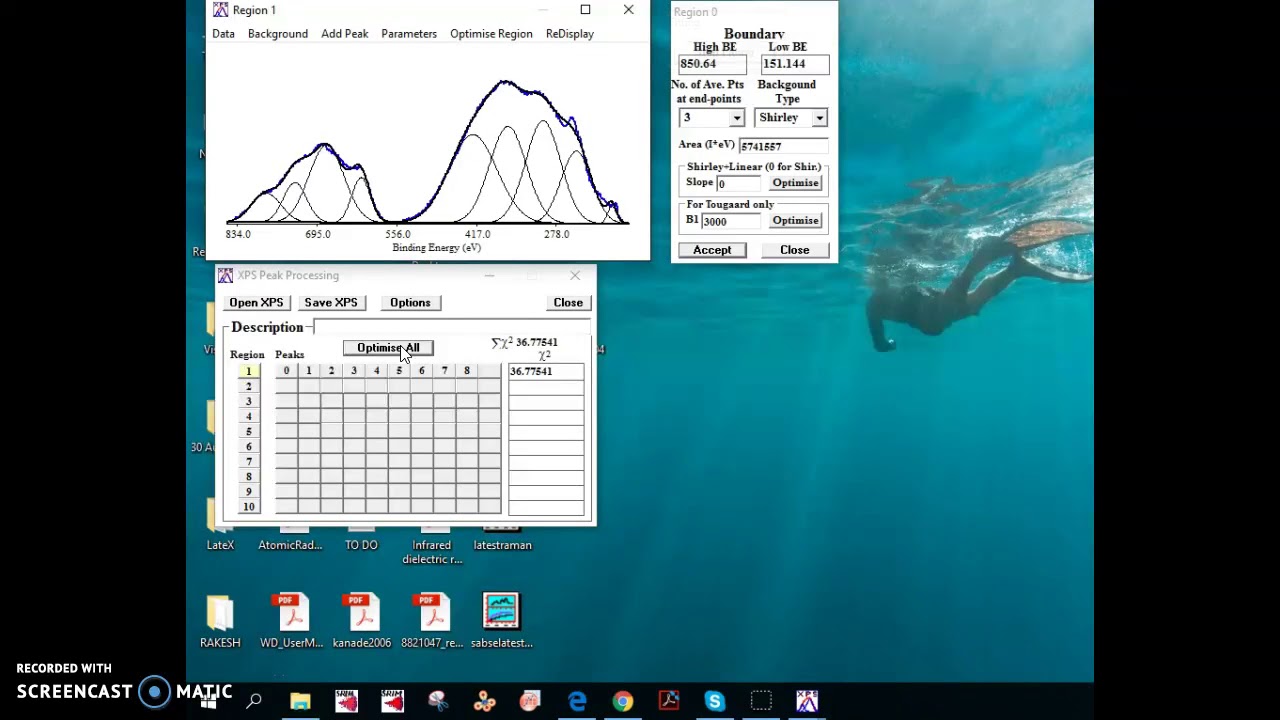Click the Slope value input field
Screen dimensions: 1280x720
click(739, 184)
